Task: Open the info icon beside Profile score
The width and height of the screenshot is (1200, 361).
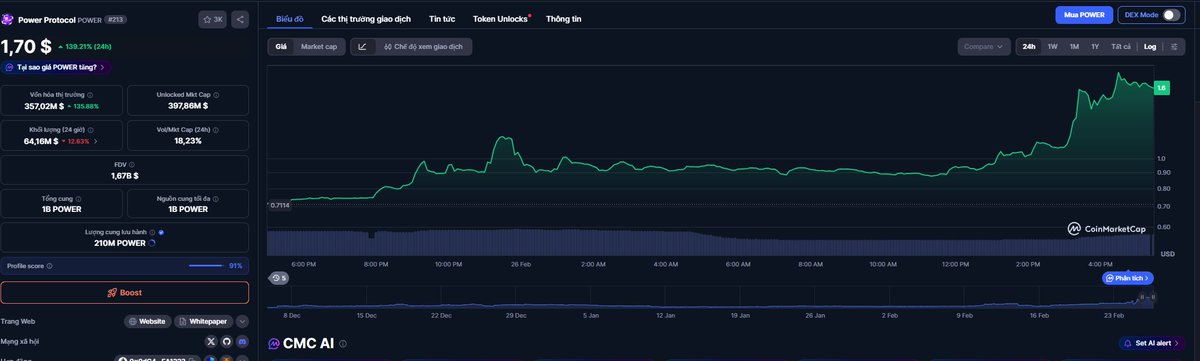Action: [x=49, y=266]
